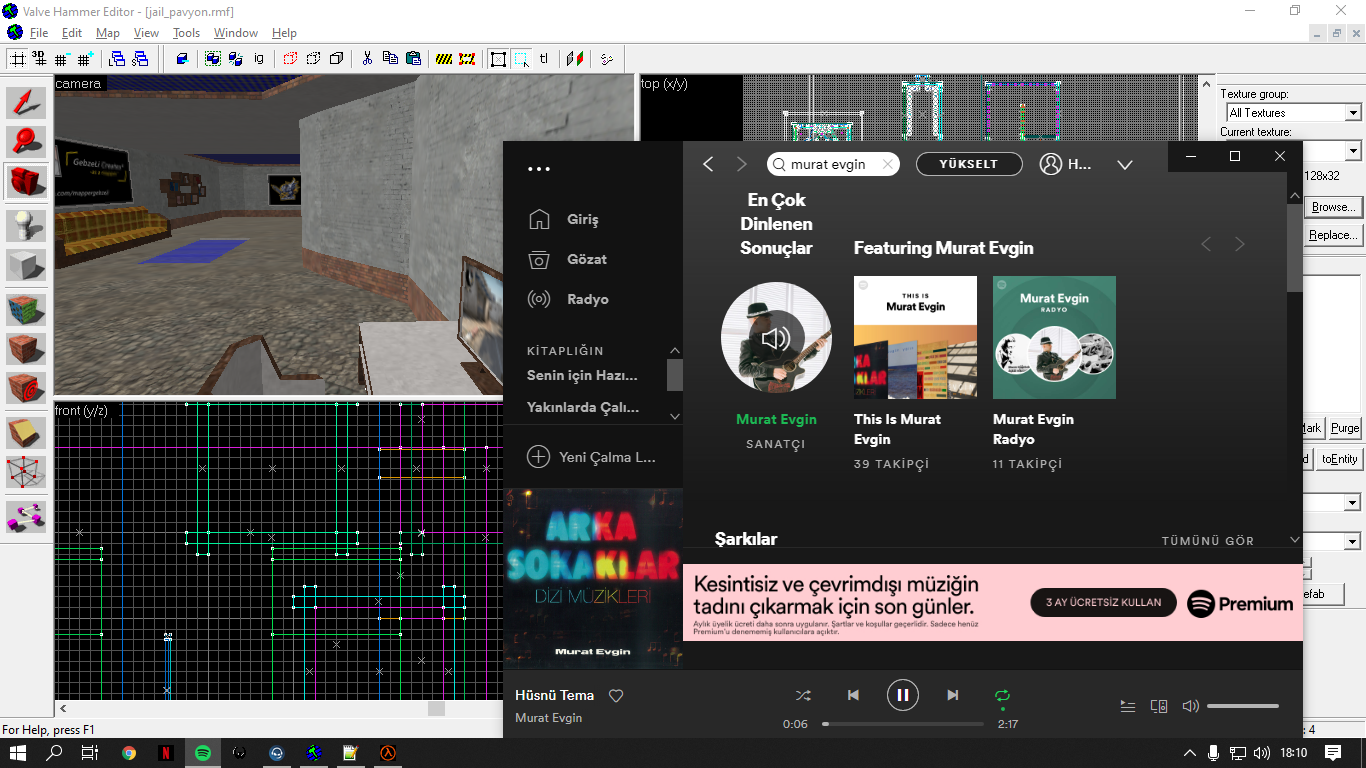
Task: Open the Edit menu in Hammer
Action: pos(72,33)
